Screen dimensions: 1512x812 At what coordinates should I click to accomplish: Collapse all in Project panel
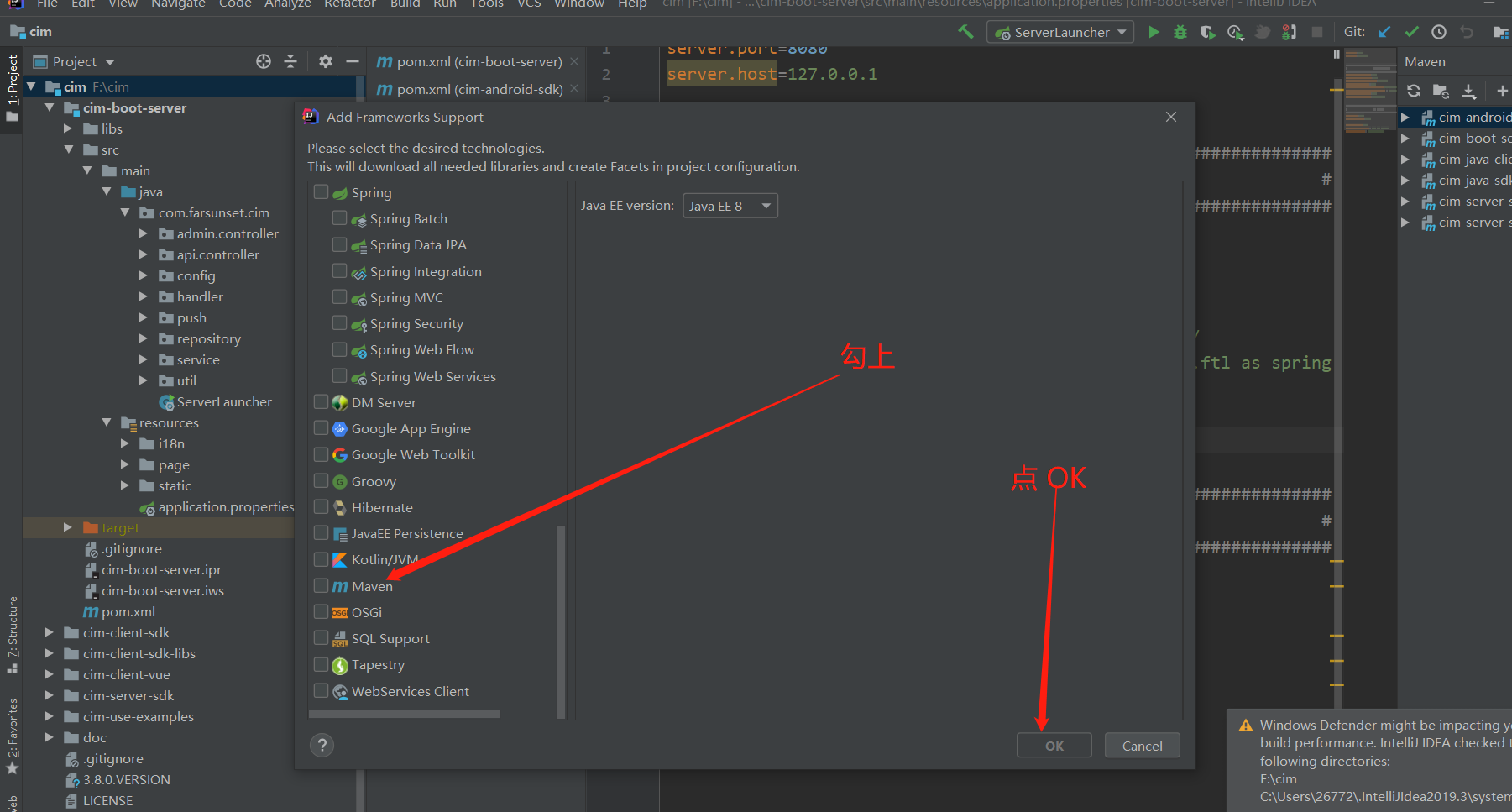[290, 61]
